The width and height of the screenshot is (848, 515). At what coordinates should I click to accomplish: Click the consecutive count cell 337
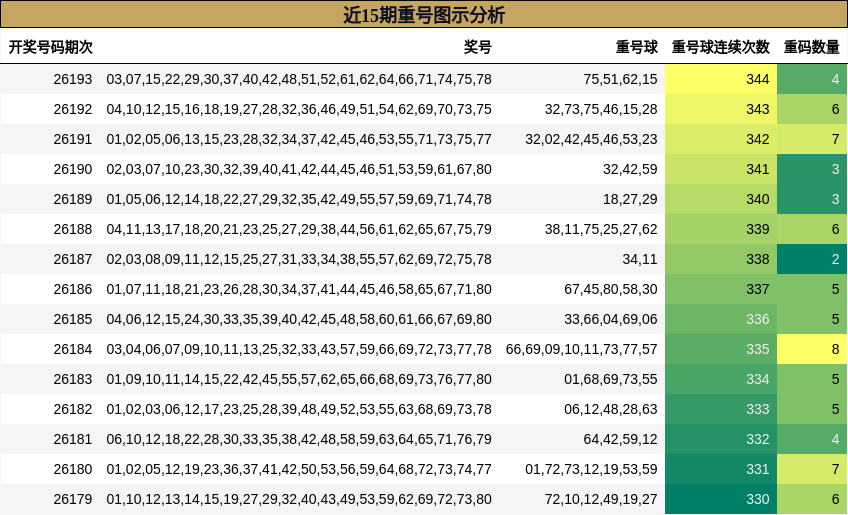[721, 289]
